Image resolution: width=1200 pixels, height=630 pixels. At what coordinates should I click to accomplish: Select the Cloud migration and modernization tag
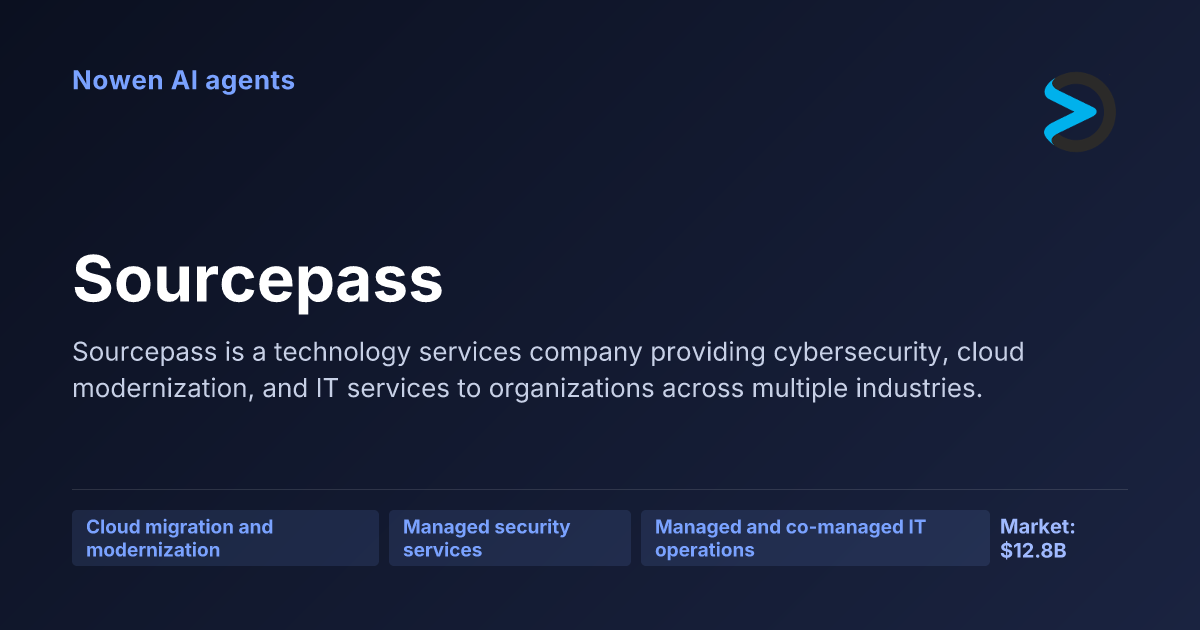(x=225, y=538)
